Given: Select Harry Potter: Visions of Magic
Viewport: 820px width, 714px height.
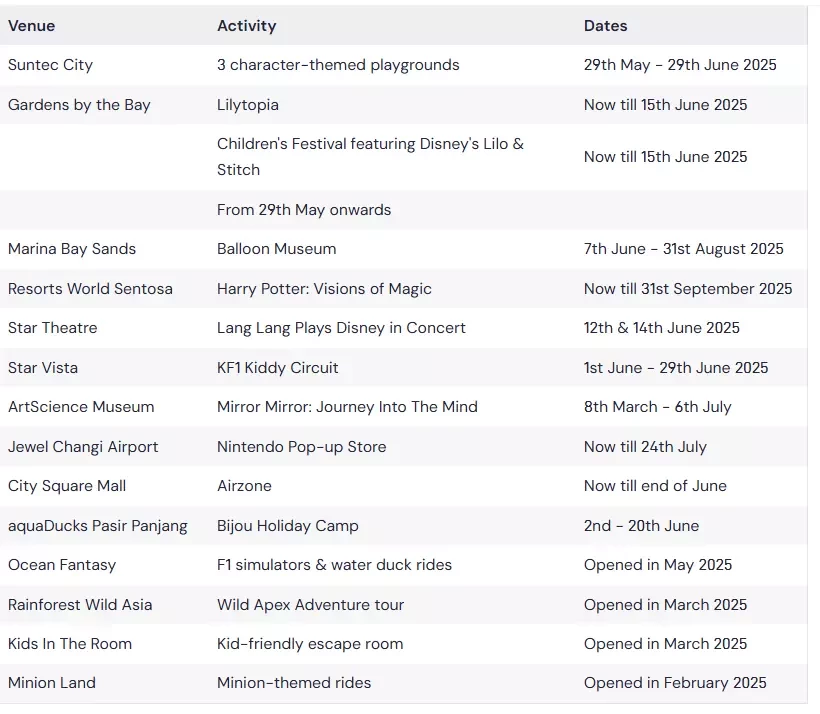Looking at the screenshot, I should click(324, 289).
